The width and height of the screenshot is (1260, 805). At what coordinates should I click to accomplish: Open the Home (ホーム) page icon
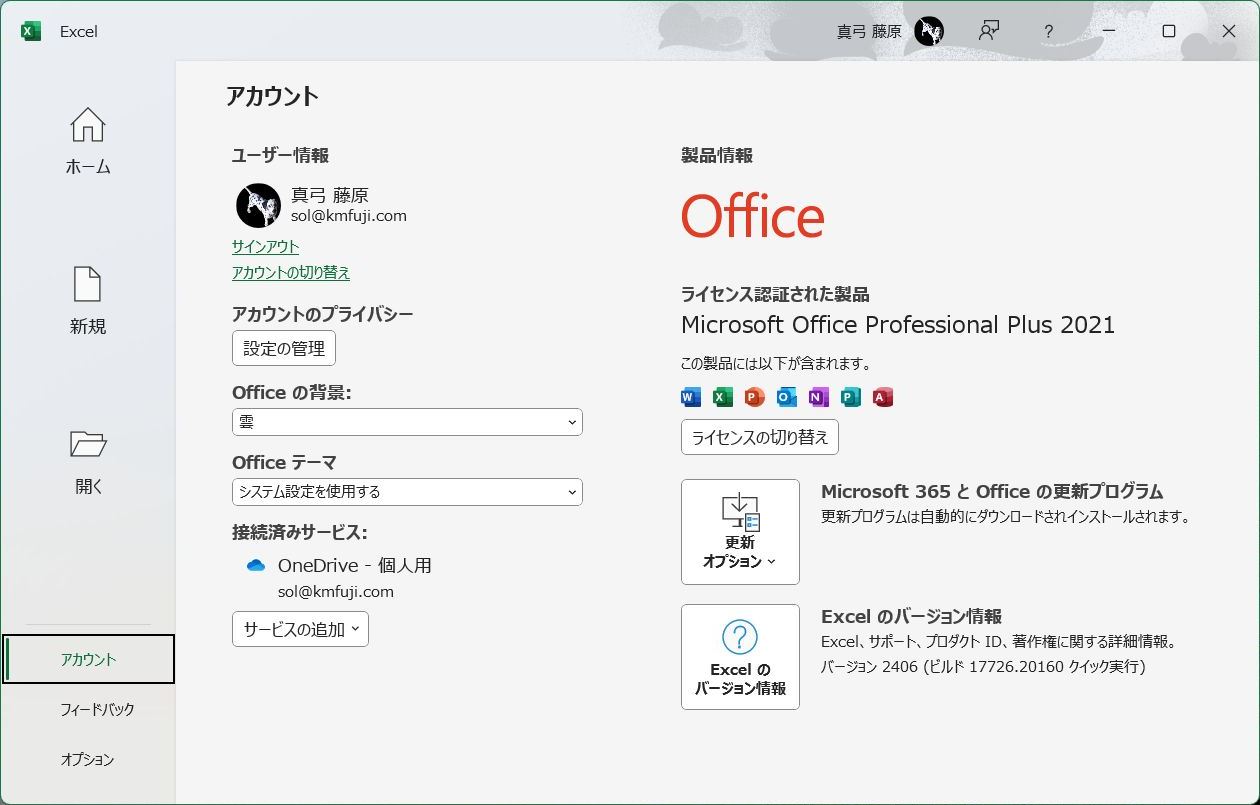[x=88, y=125]
